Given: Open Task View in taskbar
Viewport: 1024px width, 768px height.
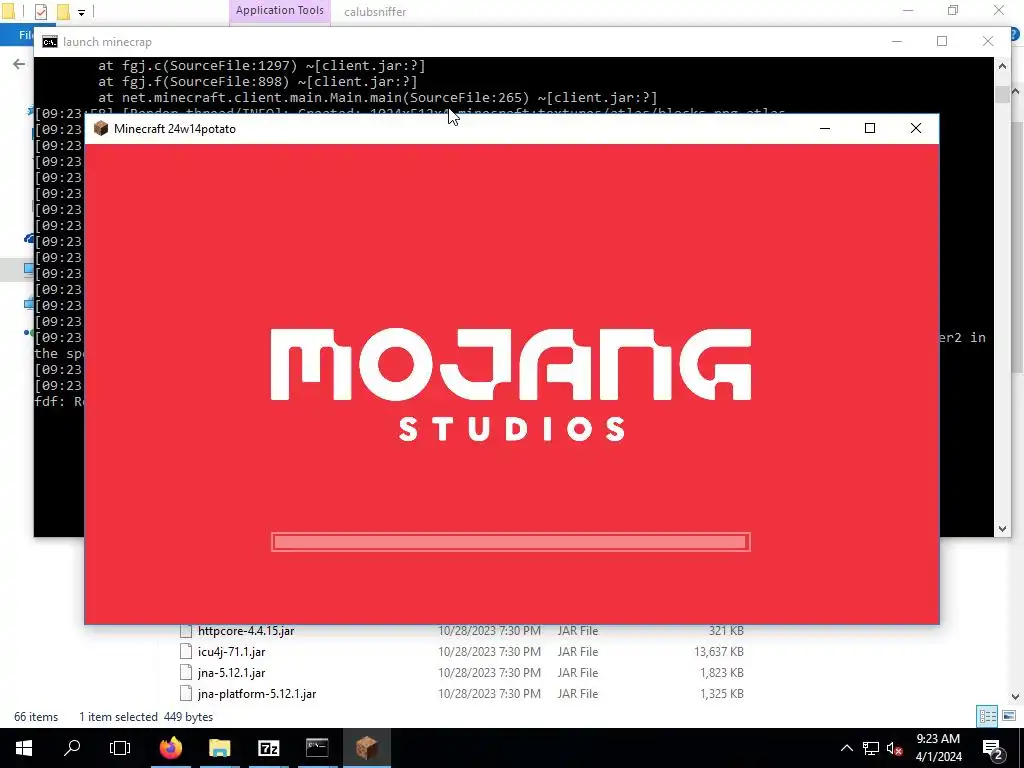Looking at the screenshot, I should tap(120, 748).
